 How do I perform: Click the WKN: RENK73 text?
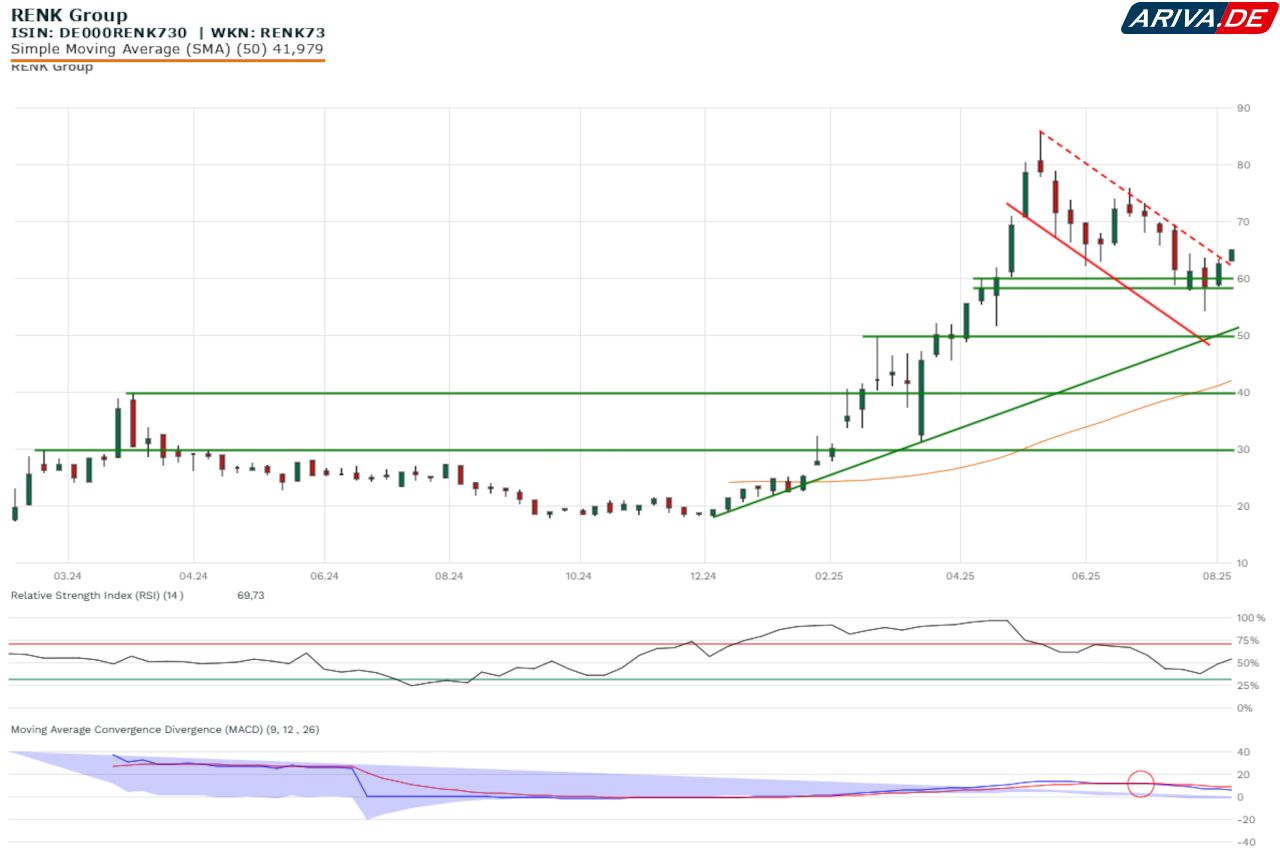(268, 33)
